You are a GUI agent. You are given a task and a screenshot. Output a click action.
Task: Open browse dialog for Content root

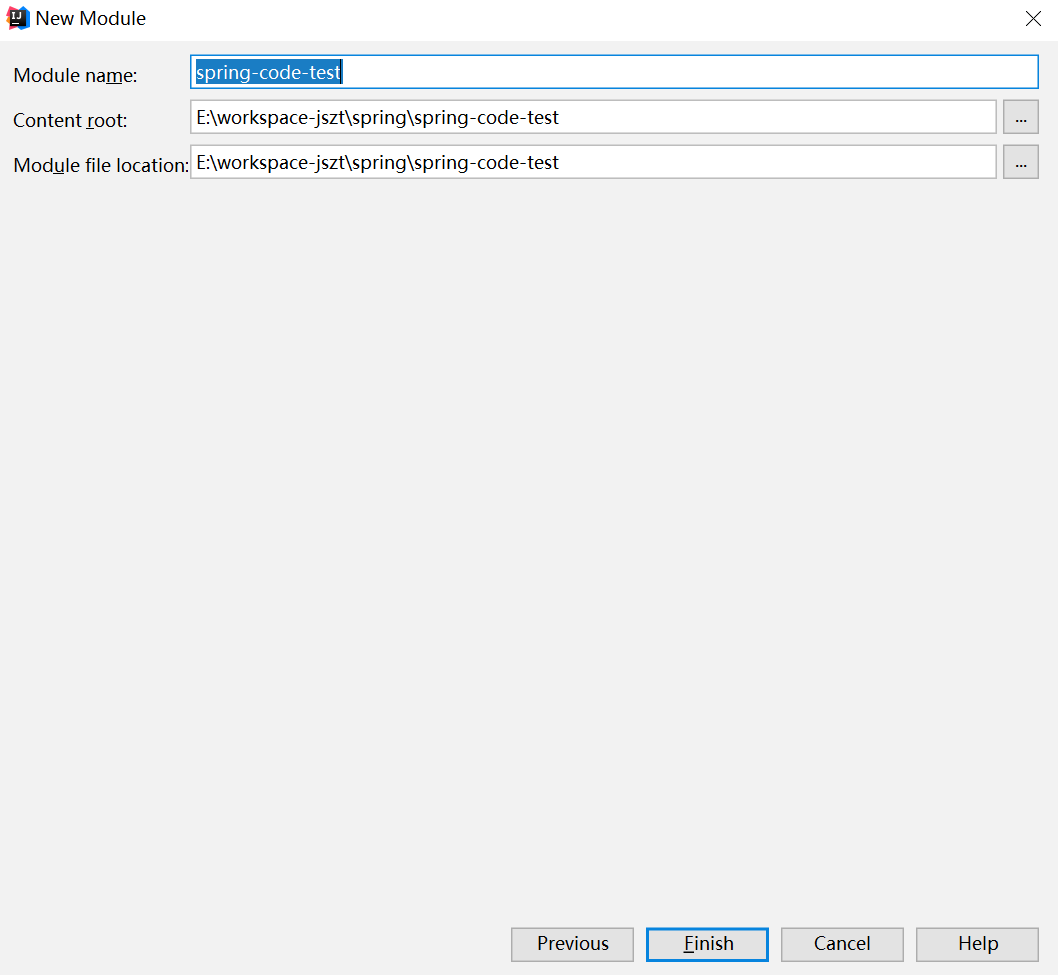click(1020, 117)
